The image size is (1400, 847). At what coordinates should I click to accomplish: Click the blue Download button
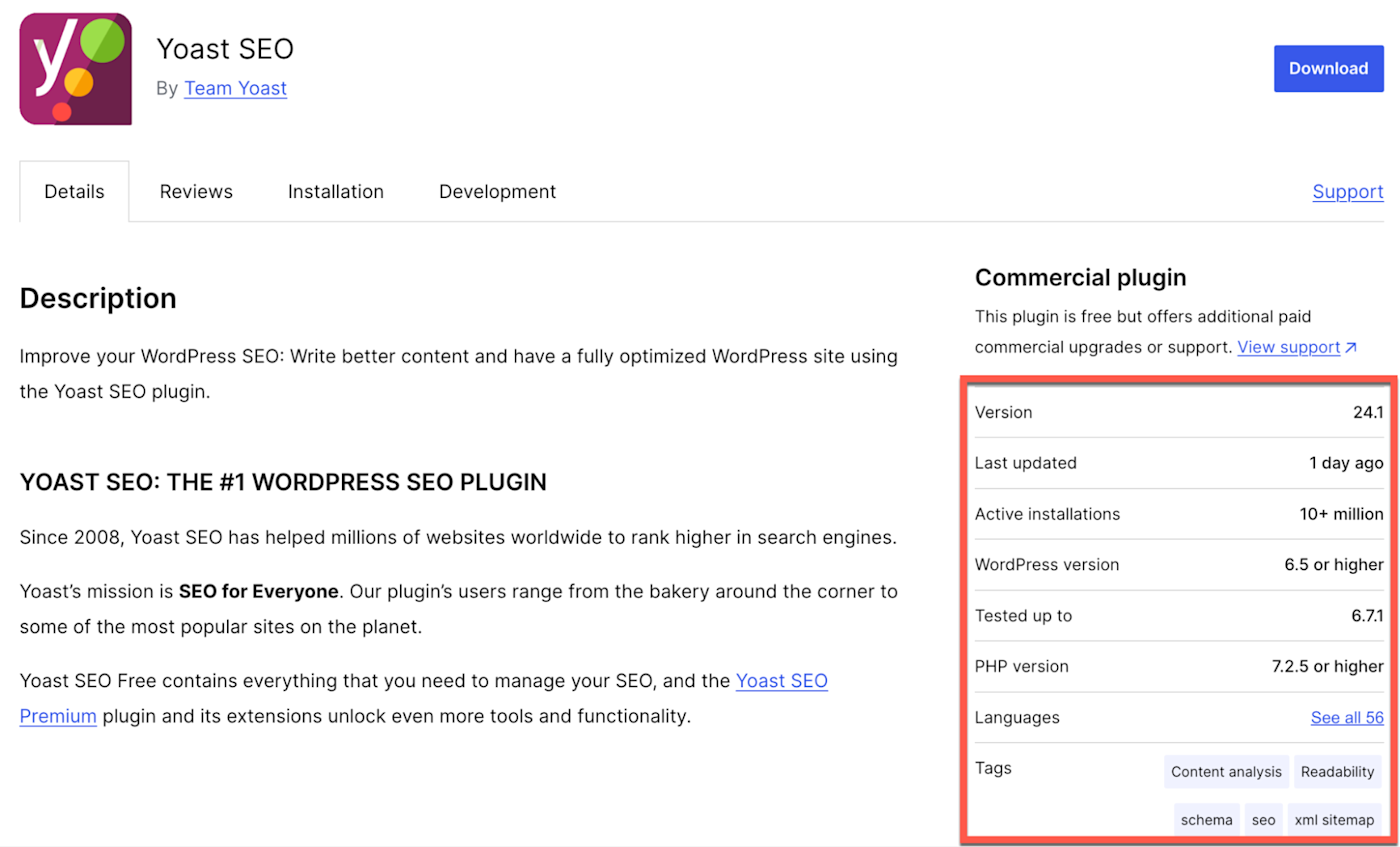(1328, 68)
